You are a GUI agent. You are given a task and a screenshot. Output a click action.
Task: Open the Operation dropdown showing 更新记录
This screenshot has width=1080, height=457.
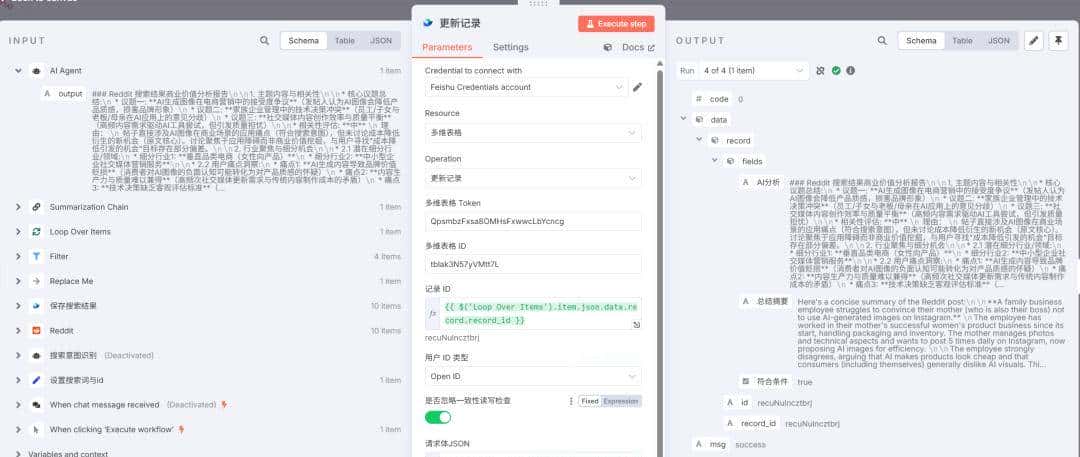tap(533, 178)
